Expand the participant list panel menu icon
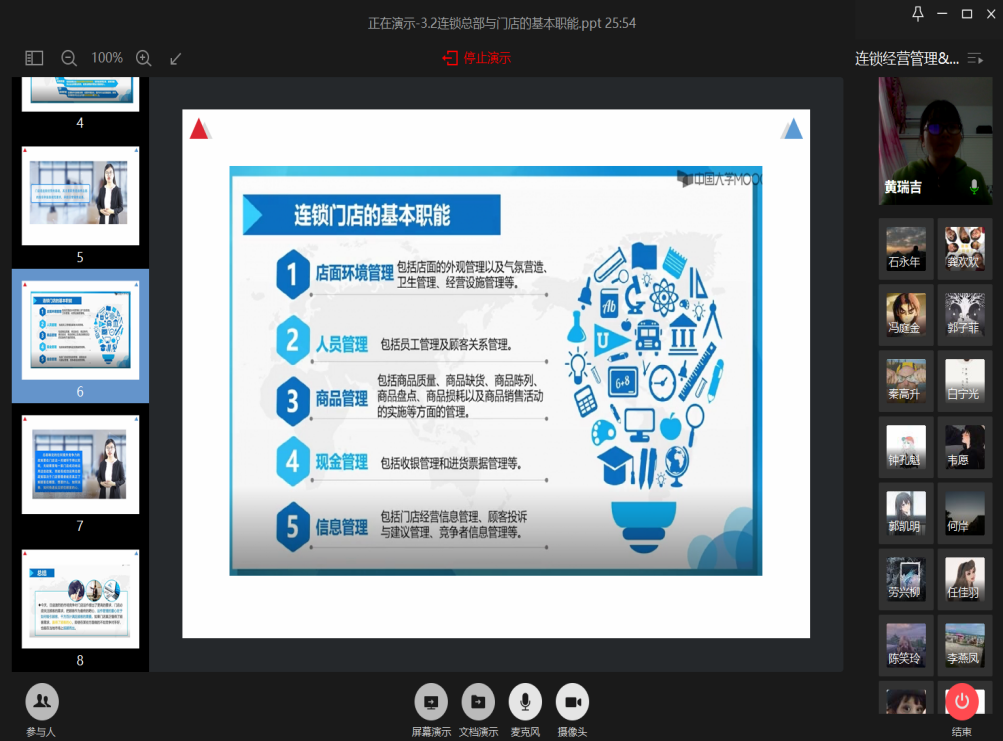Image resolution: width=1003 pixels, height=741 pixels. (975, 59)
